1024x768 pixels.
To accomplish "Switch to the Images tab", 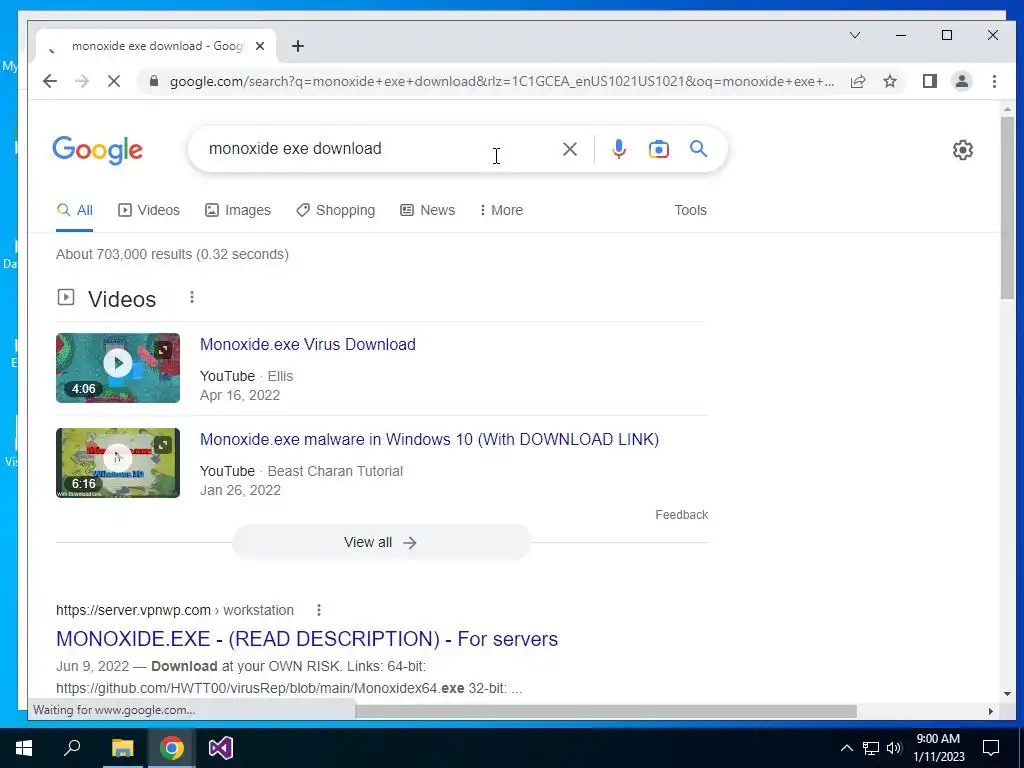I will pyautogui.click(x=238, y=210).
